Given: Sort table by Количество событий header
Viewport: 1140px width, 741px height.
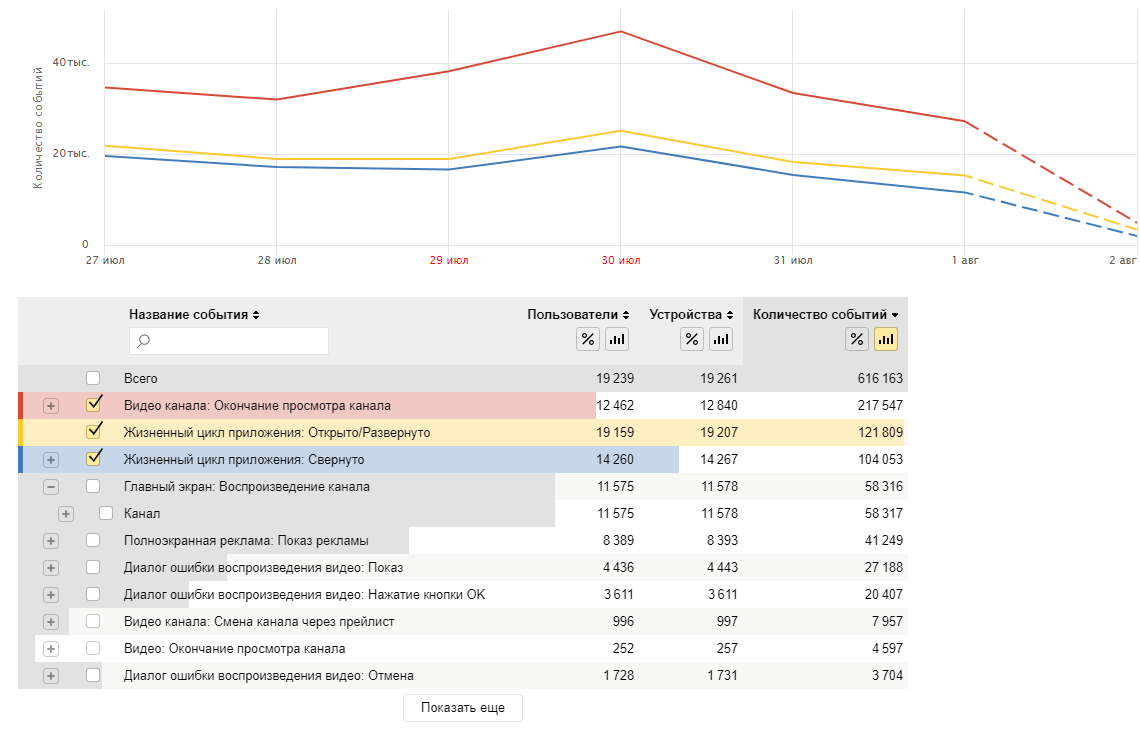Looking at the screenshot, I should pyautogui.click(x=825, y=315).
